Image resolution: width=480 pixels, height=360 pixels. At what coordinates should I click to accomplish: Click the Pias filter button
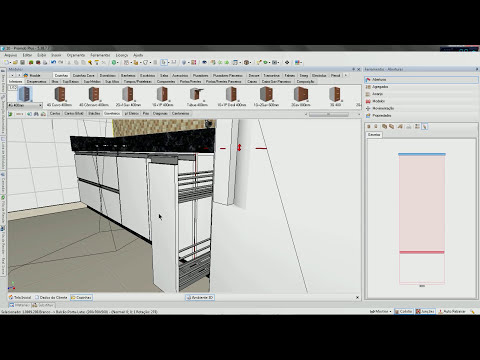tap(146, 114)
